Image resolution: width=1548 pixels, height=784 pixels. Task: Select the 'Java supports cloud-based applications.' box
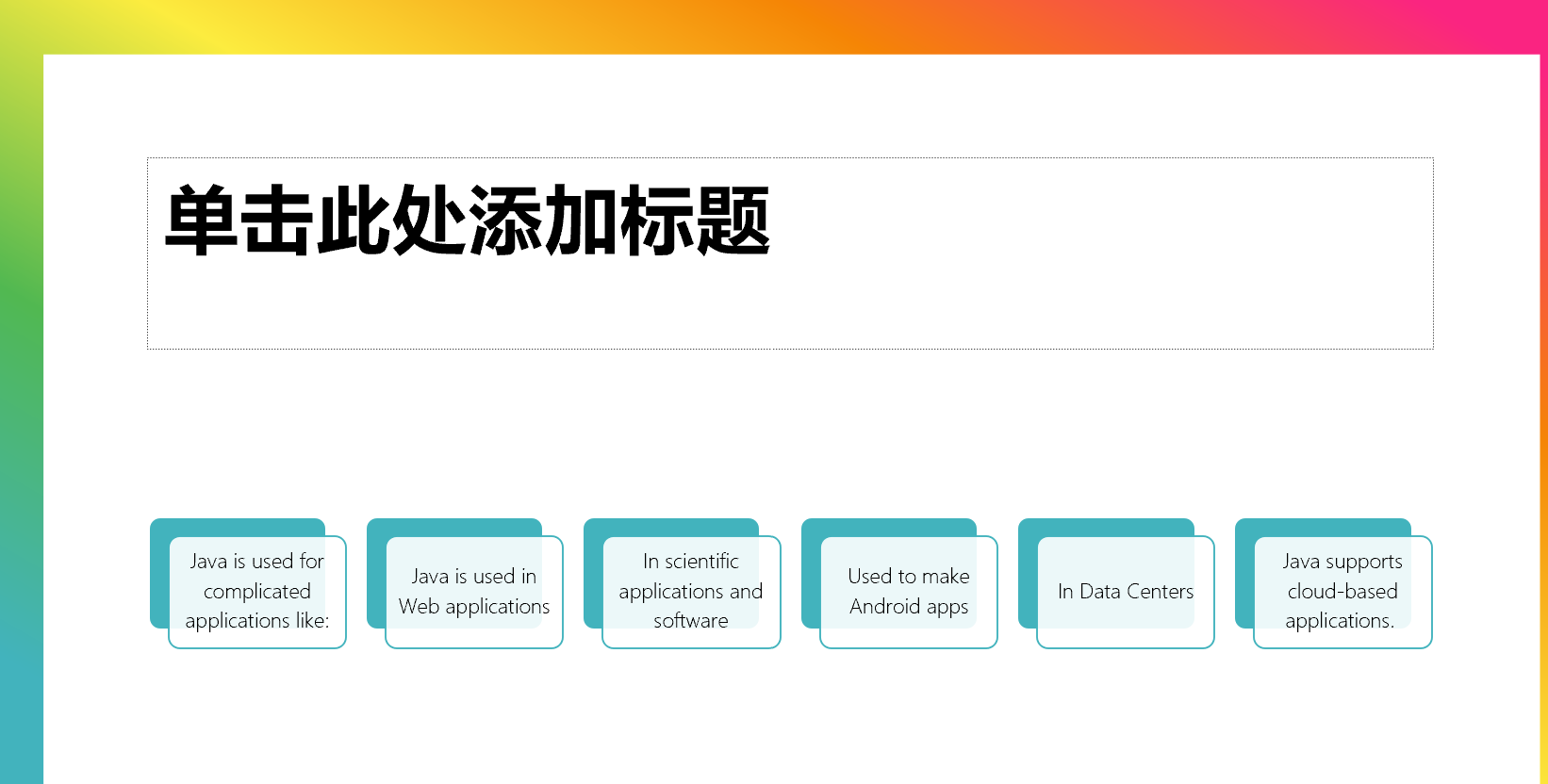coord(1342,592)
